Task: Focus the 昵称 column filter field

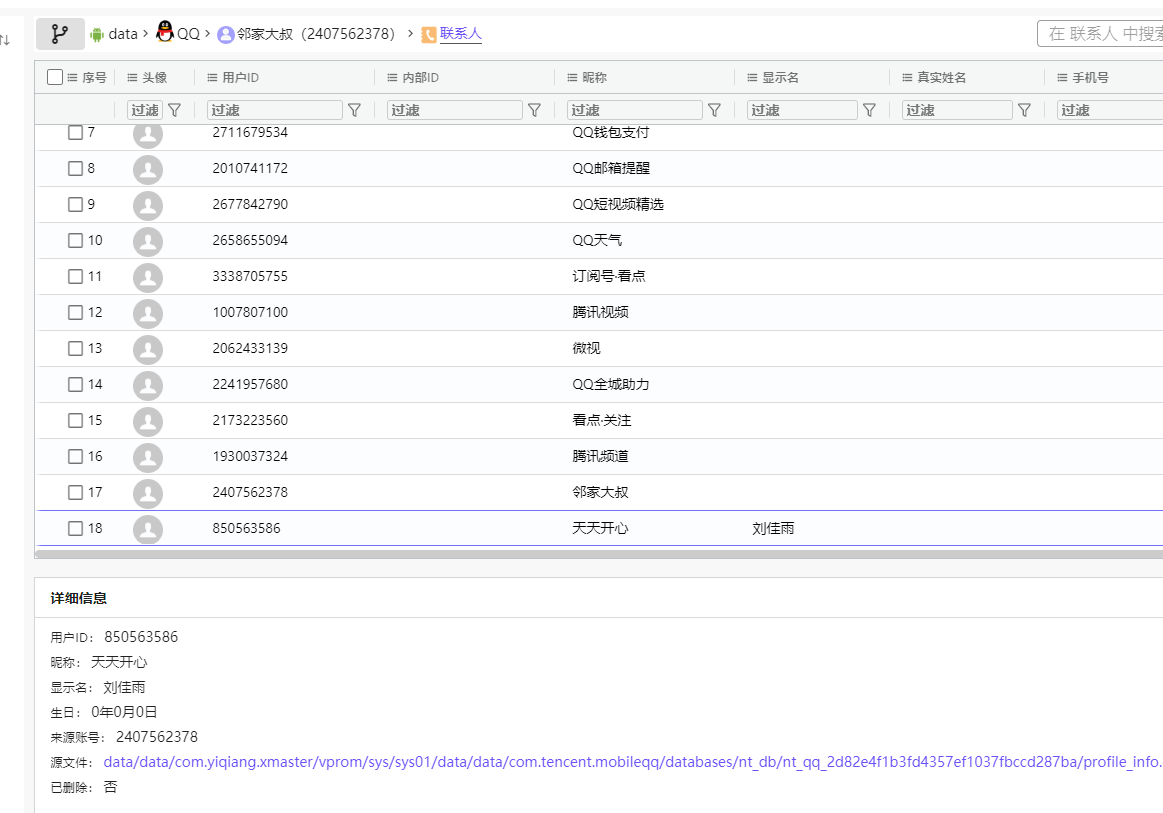Action: [634, 110]
